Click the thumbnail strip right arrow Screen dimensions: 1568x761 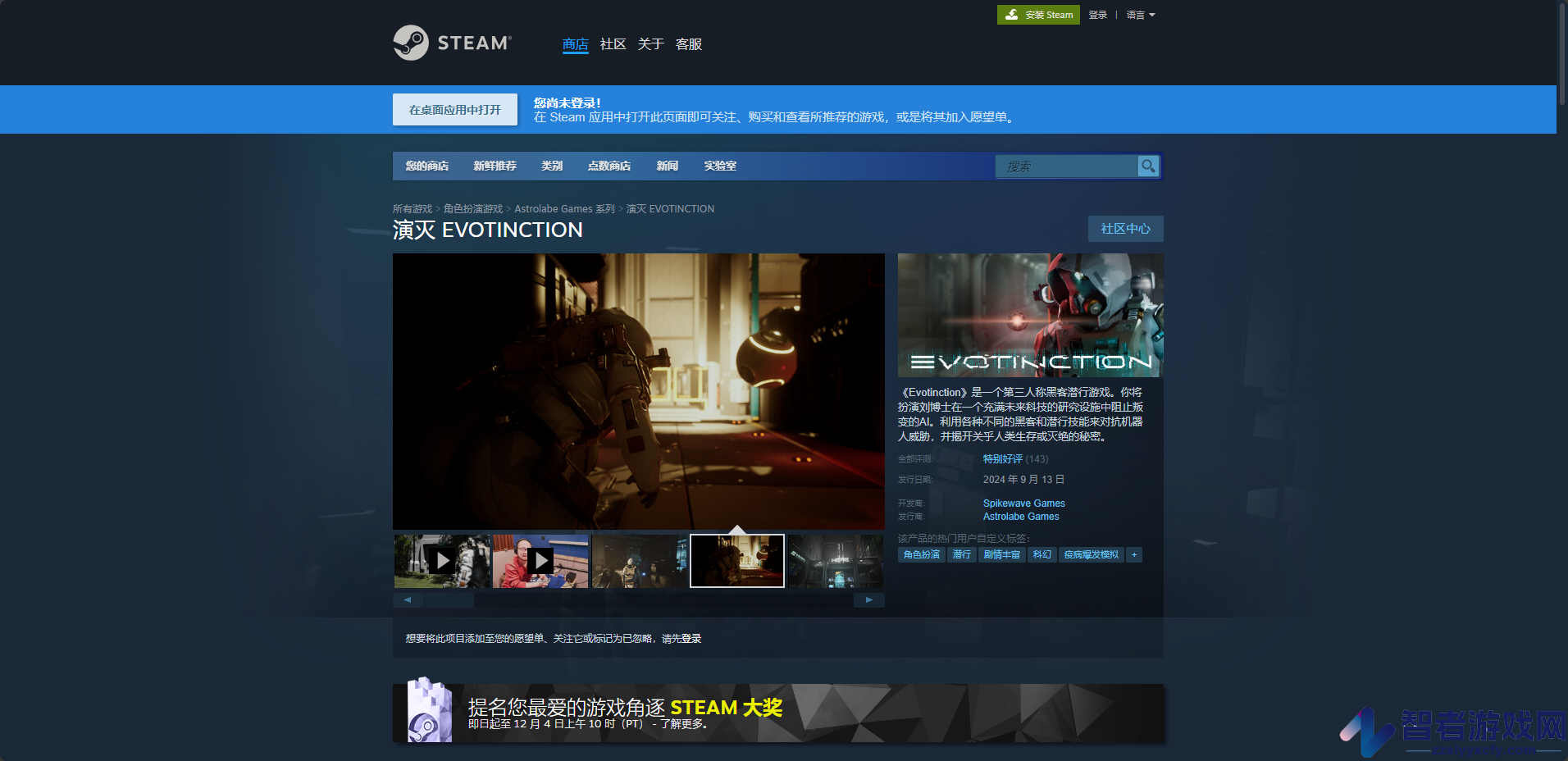tap(869, 600)
